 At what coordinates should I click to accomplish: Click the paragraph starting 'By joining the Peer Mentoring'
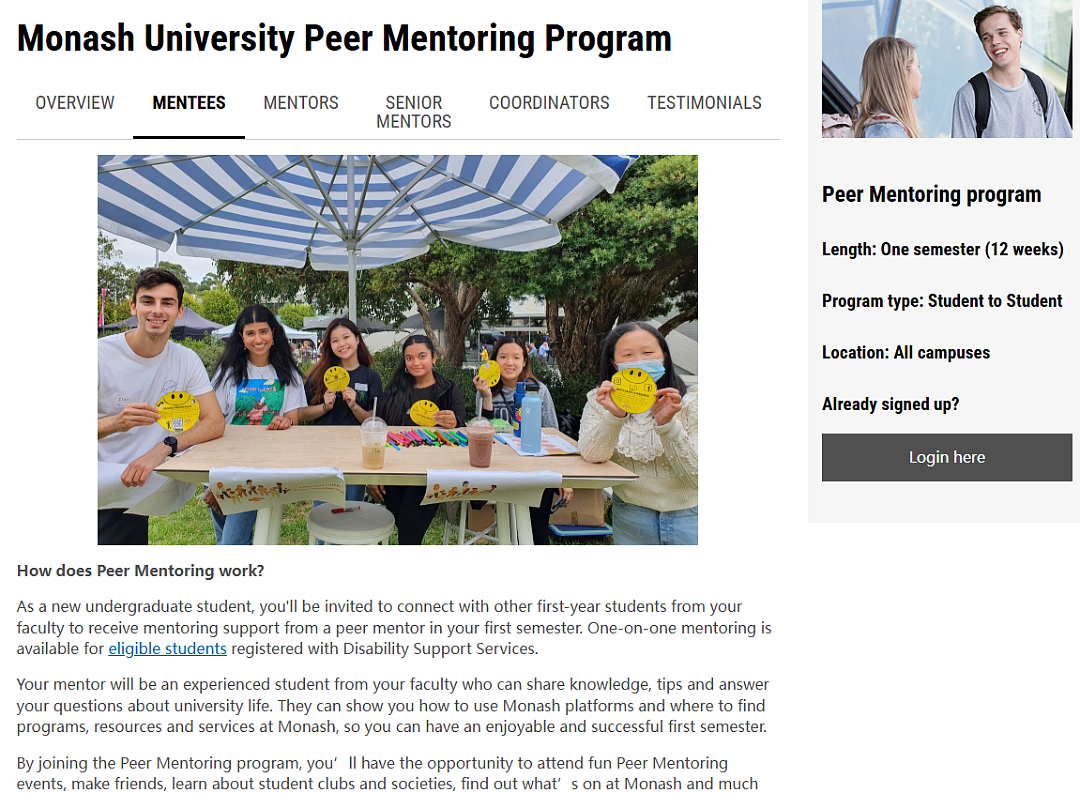pos(387,774)
